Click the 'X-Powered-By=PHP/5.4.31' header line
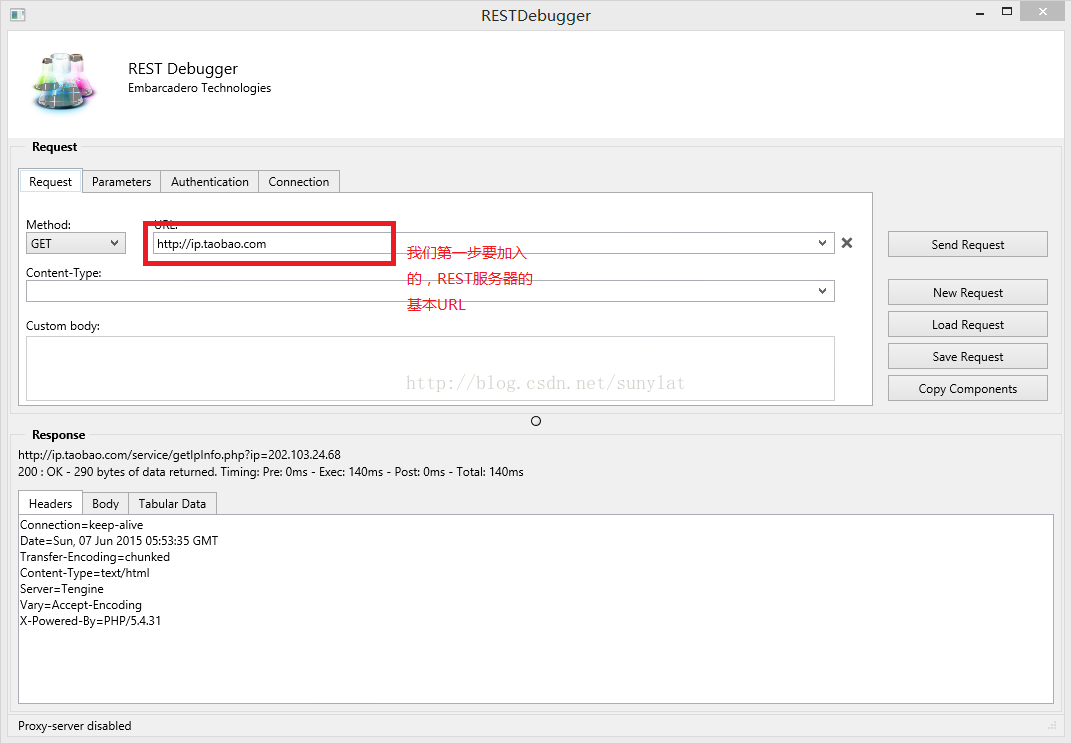 click(90, 621)
